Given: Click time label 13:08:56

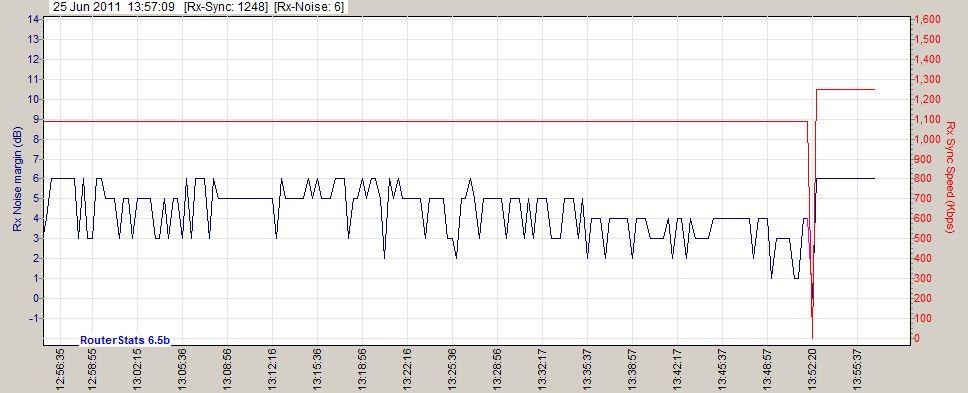Looking at the screenshot, I should pyautogui.click(x=227, y=370).
